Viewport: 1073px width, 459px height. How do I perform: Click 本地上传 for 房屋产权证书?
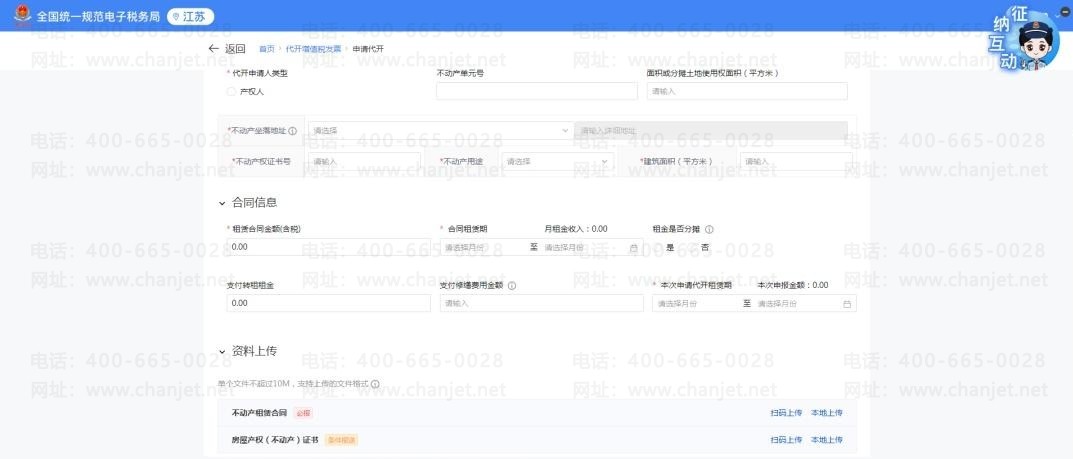[x=827, y=440]
